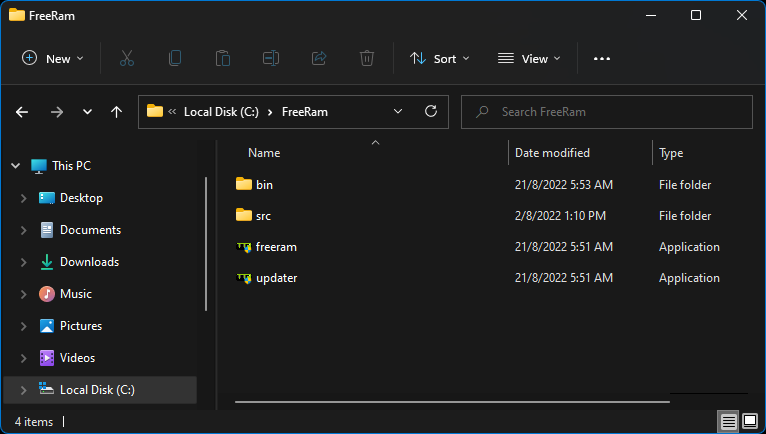Select the src folder name
This screenshot has height=434, width=766.
coord(263,216)
